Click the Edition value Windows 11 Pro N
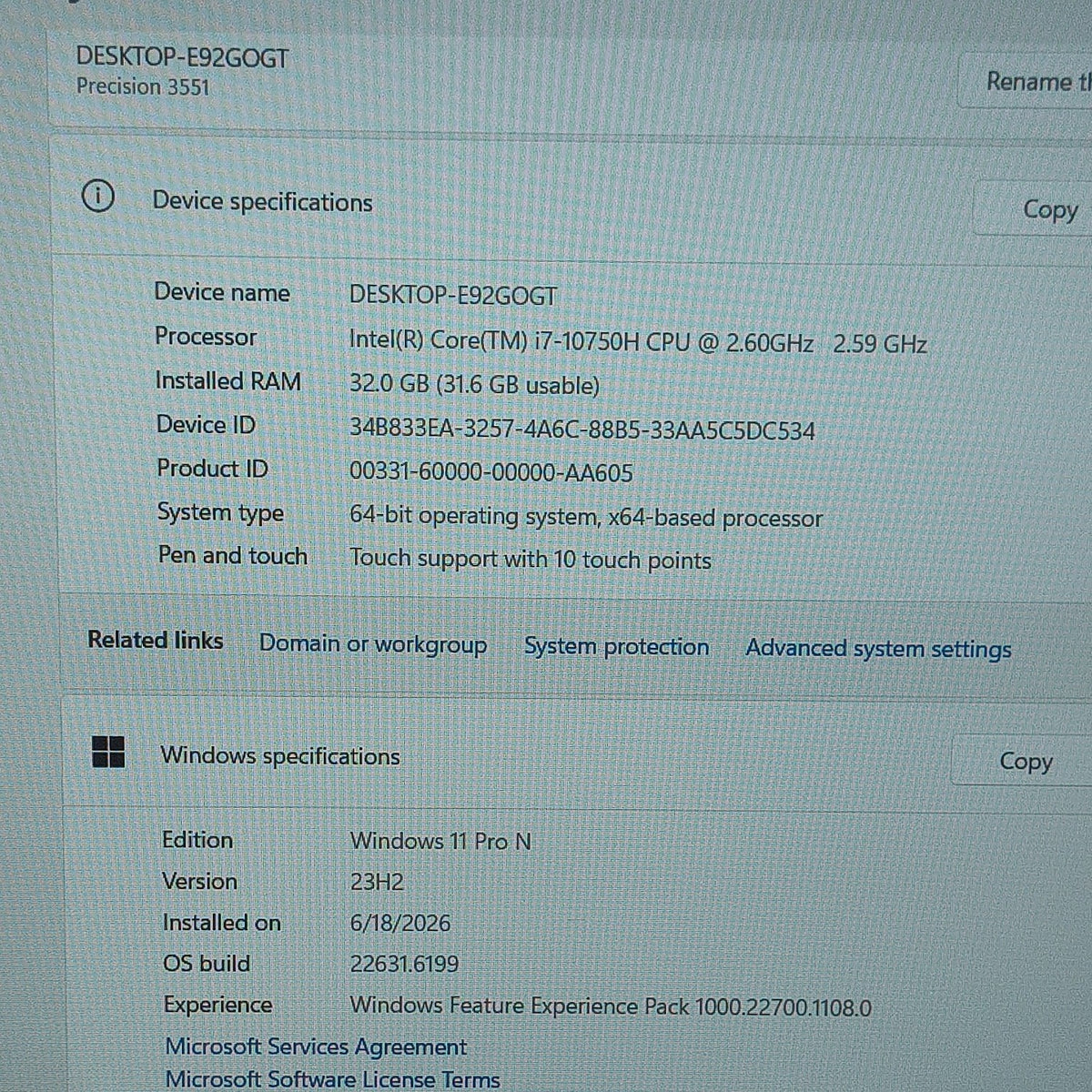This screenshot has width=1092, height=1092. pos(440,841)
